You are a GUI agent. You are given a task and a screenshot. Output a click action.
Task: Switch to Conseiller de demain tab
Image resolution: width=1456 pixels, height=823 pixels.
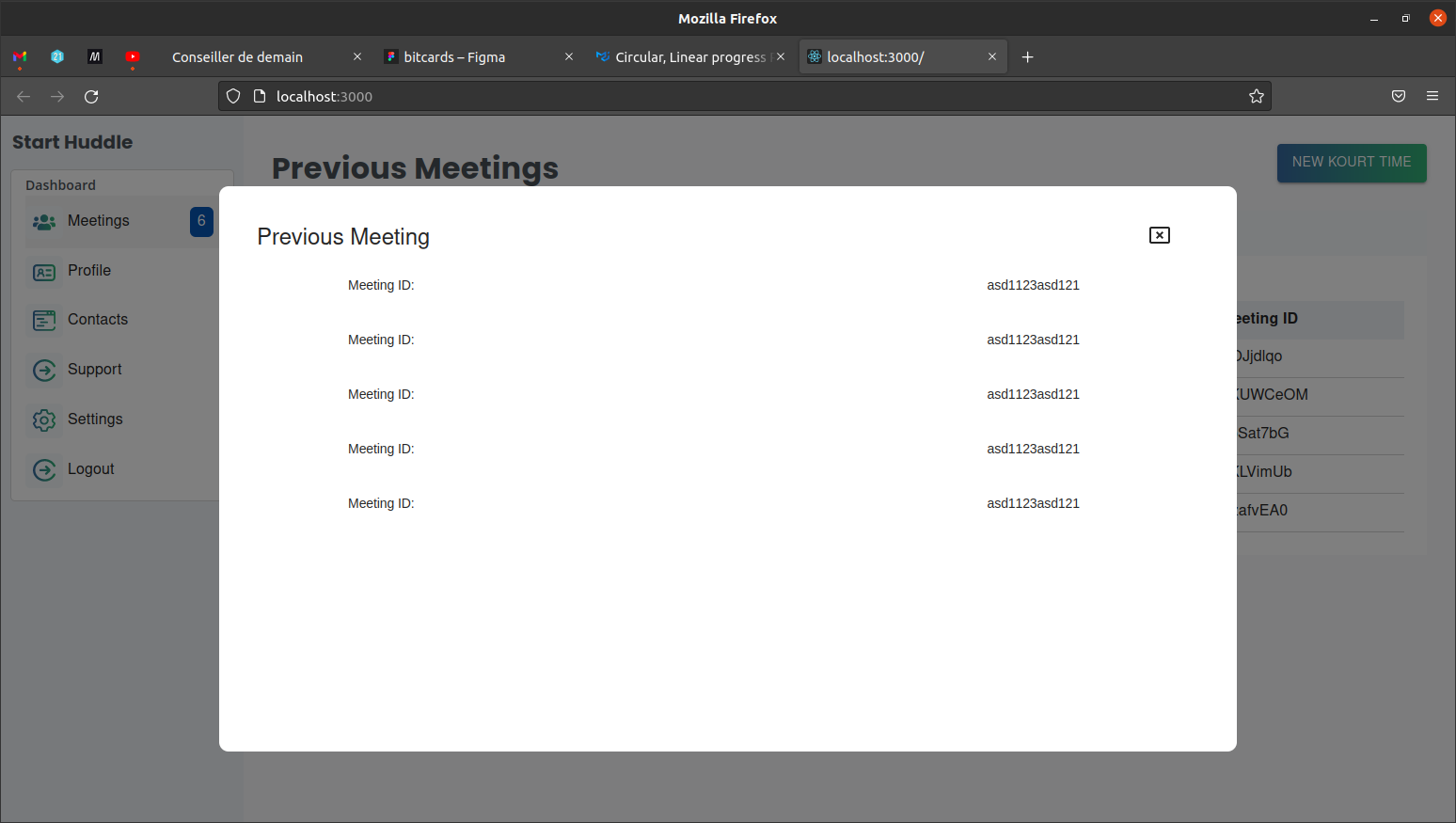point(238,57)
